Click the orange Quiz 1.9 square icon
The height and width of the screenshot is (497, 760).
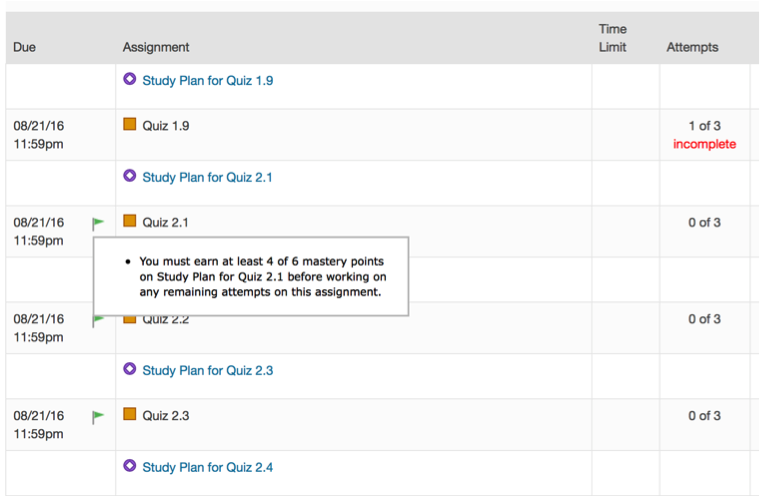click(x=129, y=125)
